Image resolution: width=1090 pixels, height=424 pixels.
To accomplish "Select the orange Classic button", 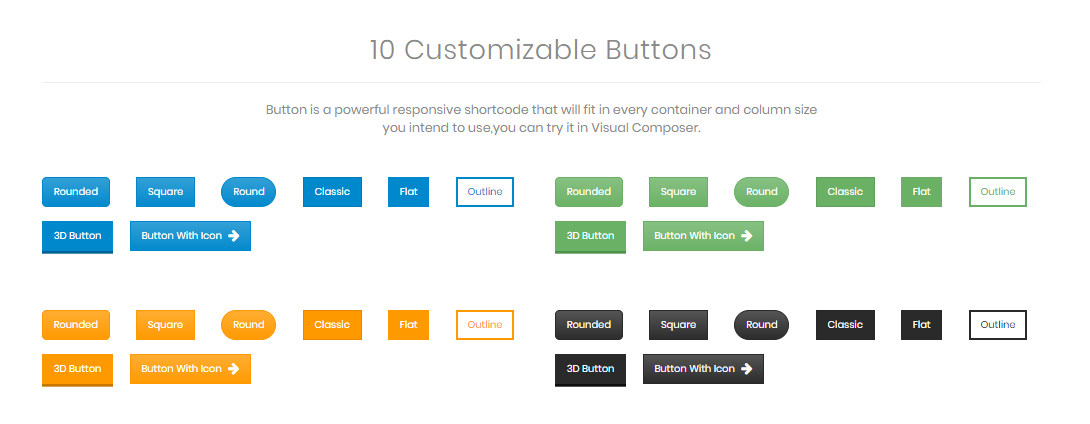I will point(332,325).
